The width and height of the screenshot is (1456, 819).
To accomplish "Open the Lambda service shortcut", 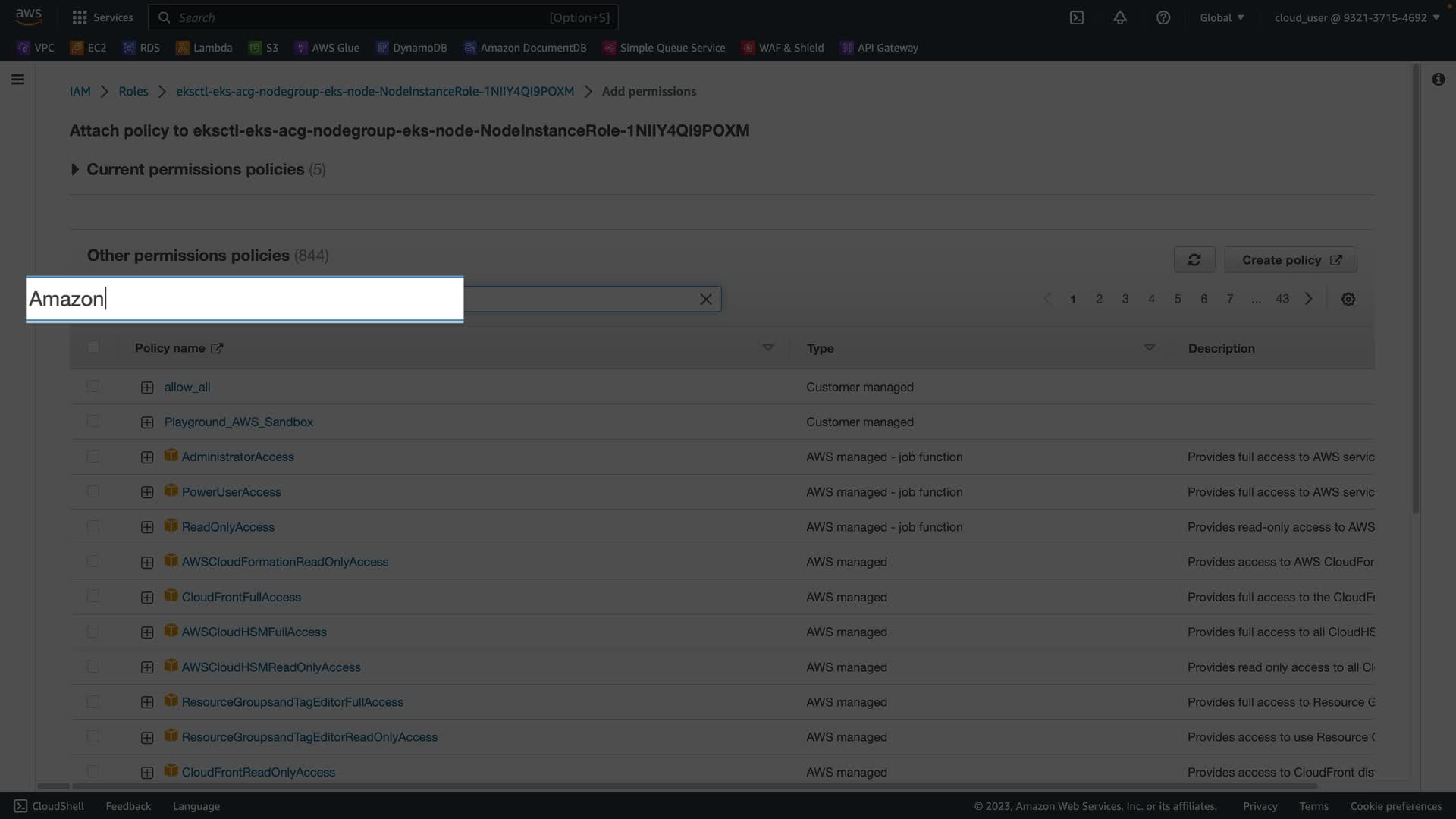I will pos(204,48).
